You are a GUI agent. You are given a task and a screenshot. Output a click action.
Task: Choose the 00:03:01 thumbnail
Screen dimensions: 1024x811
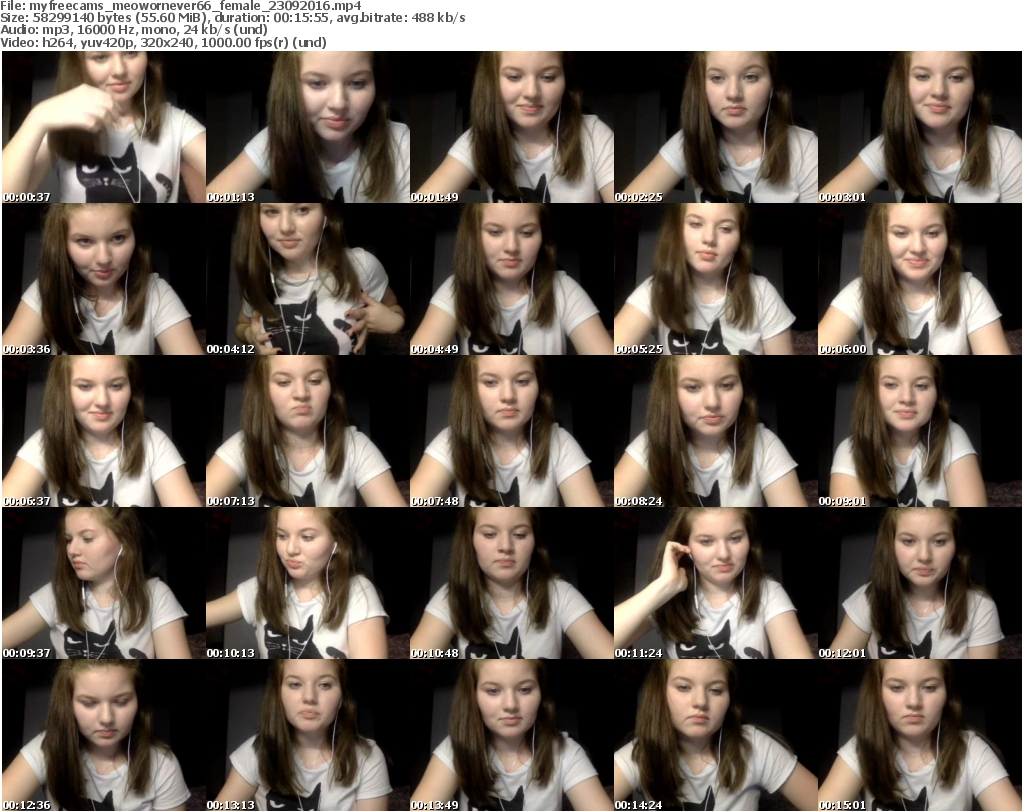(920, 127)
